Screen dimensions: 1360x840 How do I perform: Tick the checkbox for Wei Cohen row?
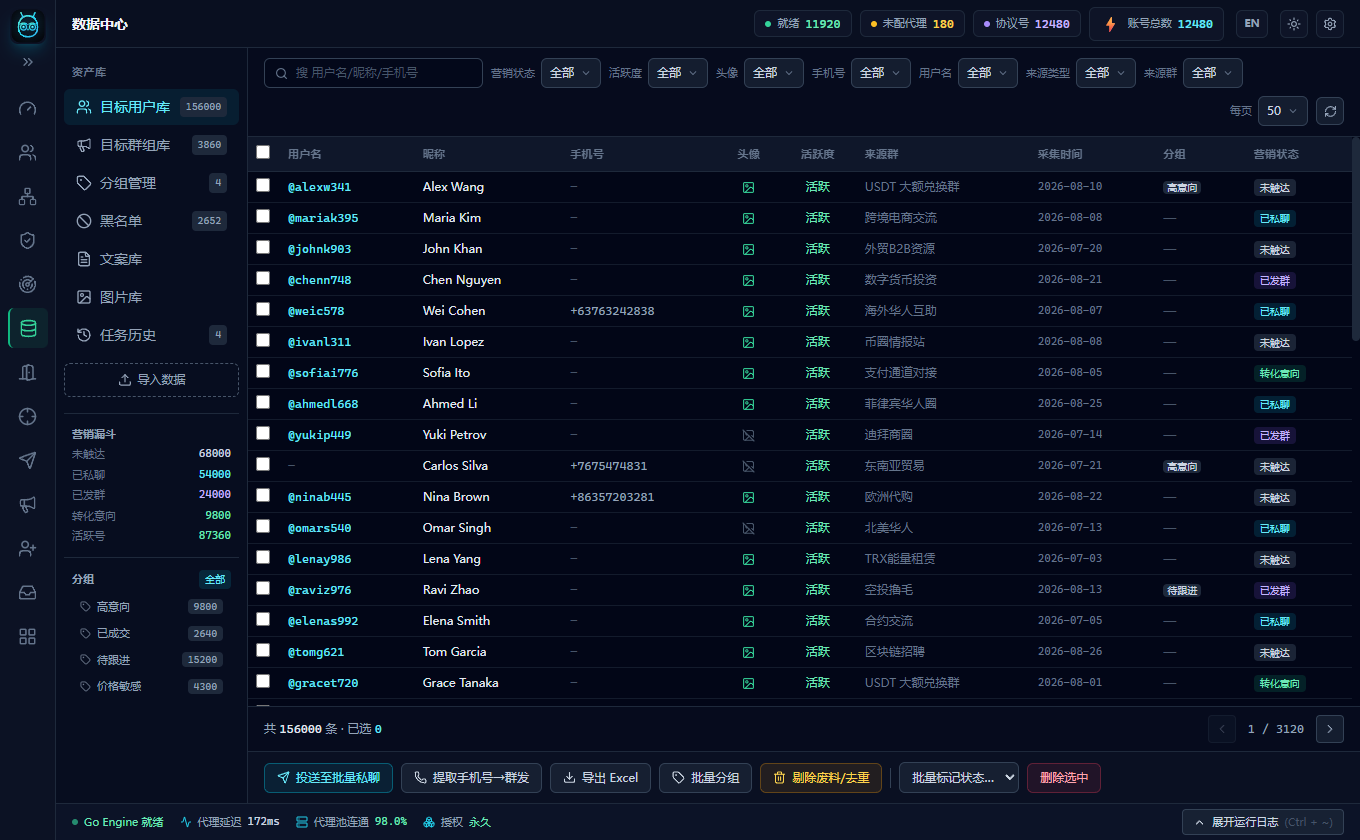tap(263, 309)
